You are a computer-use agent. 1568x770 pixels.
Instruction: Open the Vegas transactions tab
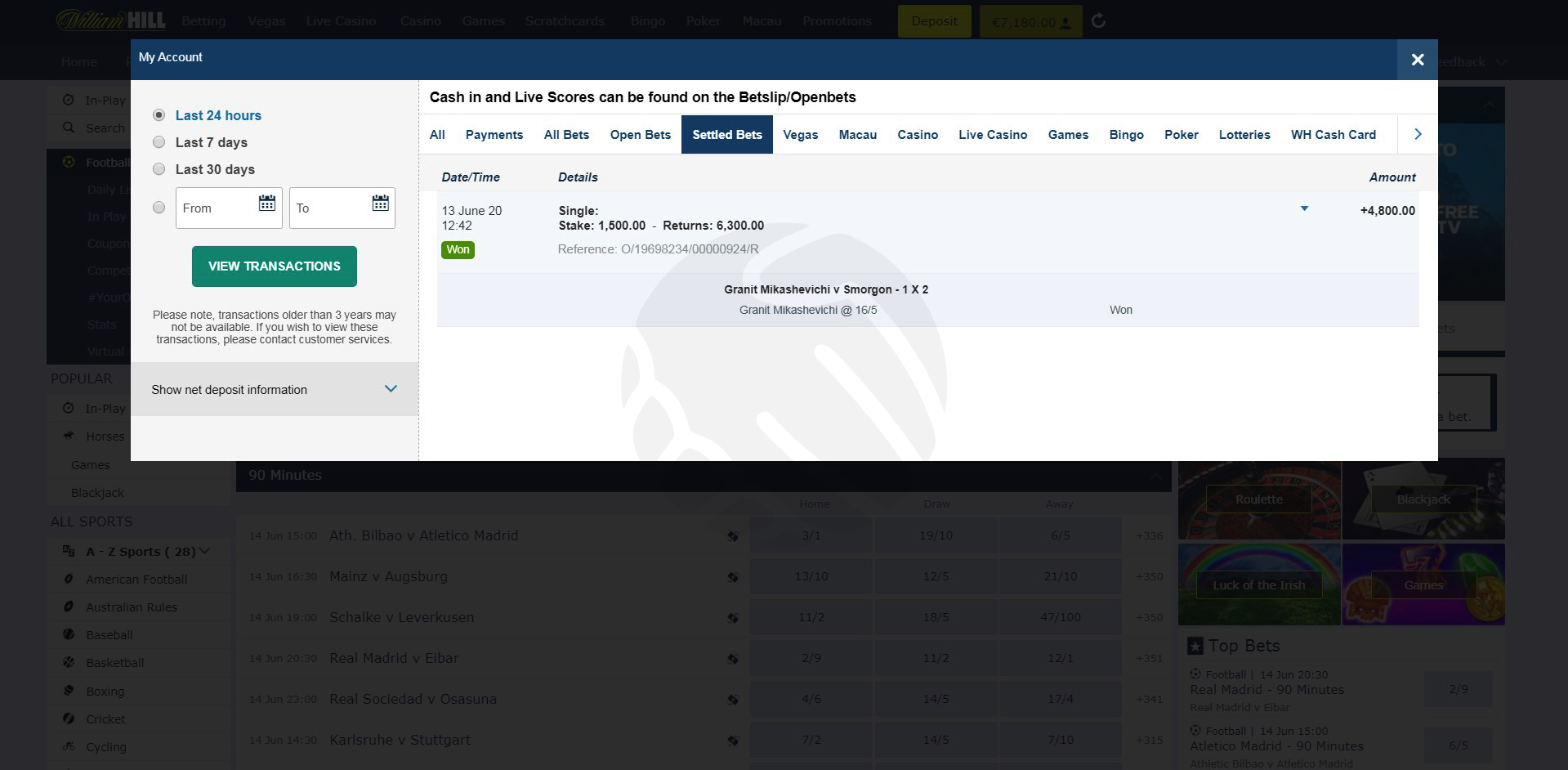(x=800, y=134)
